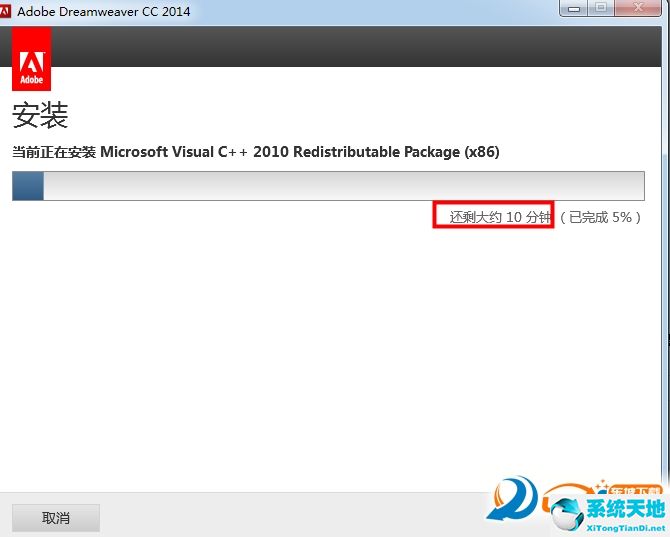This screenshot has height=537, width=670.
Task: Click the Microsoft Visual C++ 2010 status line
Action: click(x=255, y=152)
